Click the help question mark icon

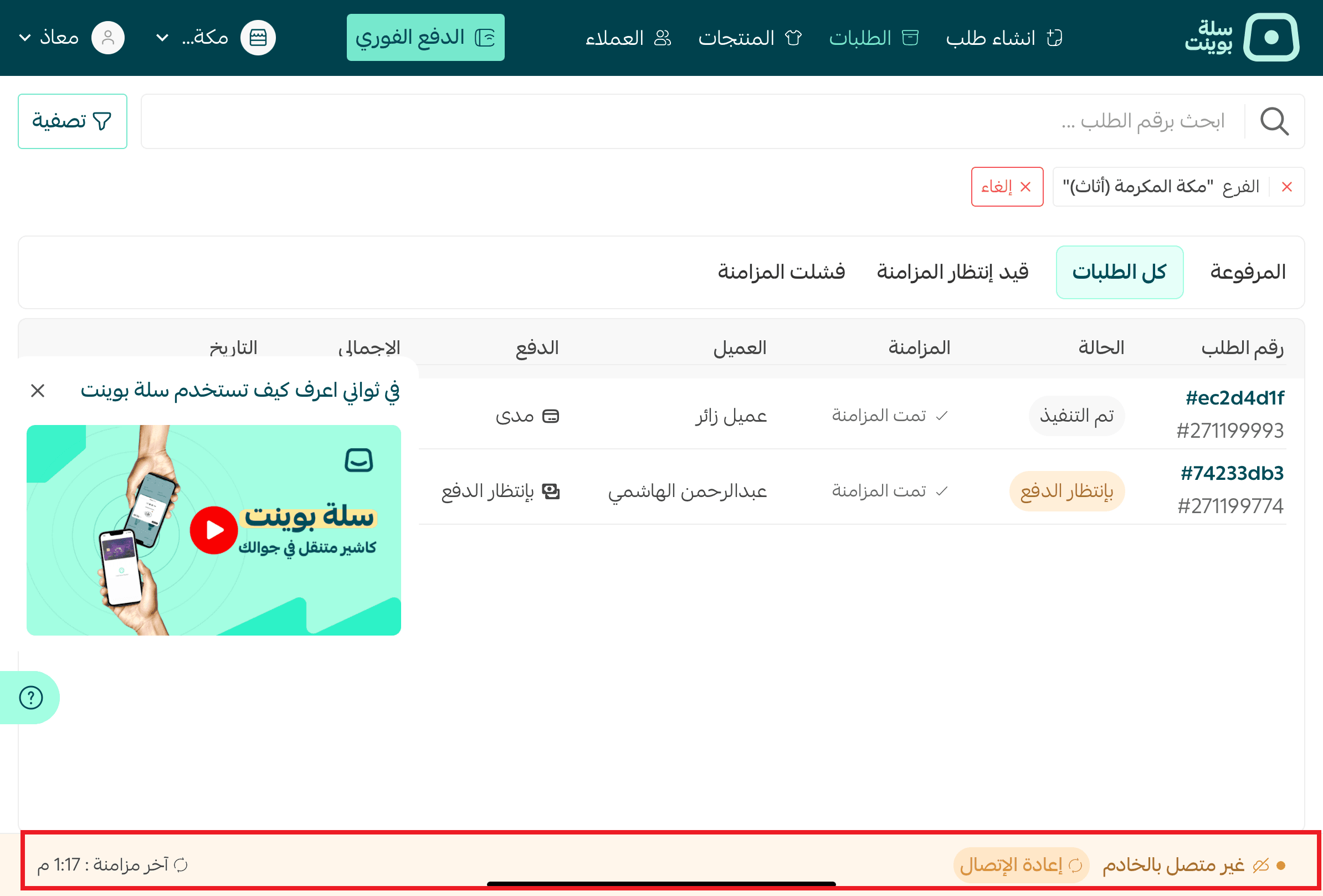pos(30,697)
